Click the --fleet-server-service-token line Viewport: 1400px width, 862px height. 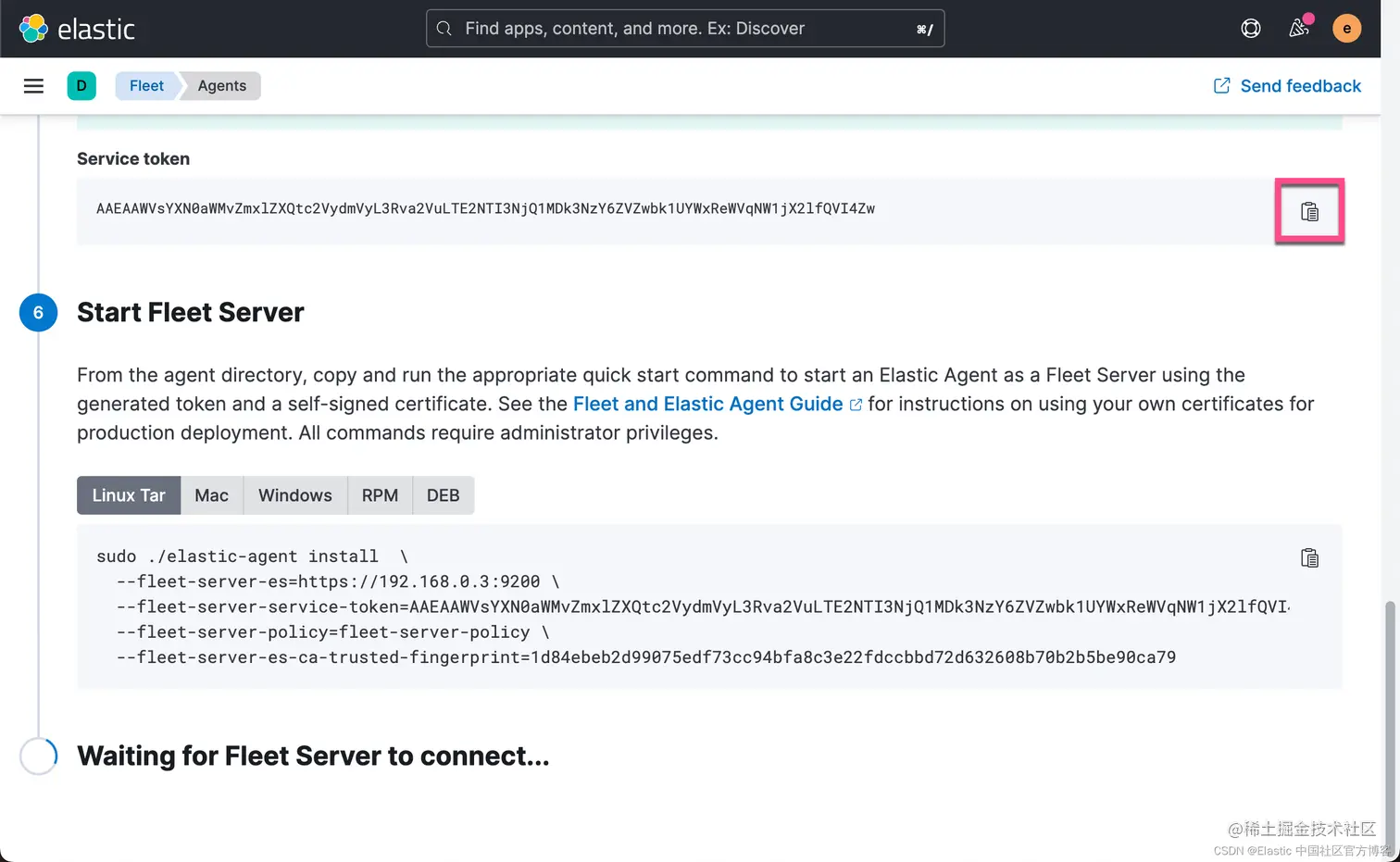tap(704, 607)
